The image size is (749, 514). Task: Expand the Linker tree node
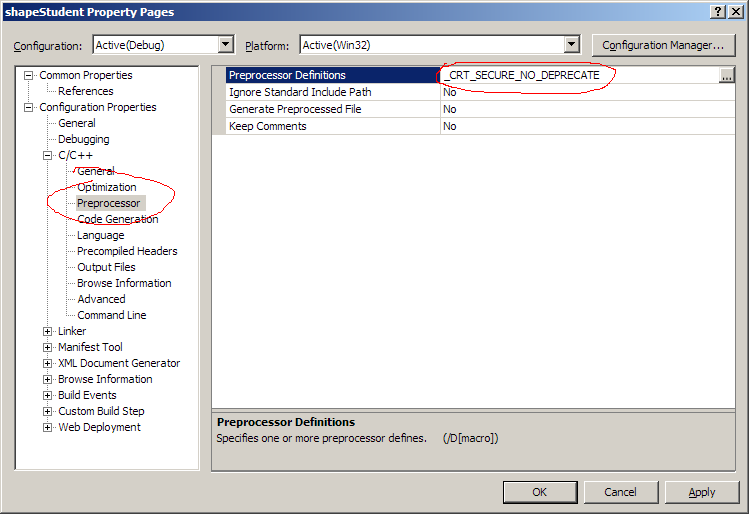point(48,331)
